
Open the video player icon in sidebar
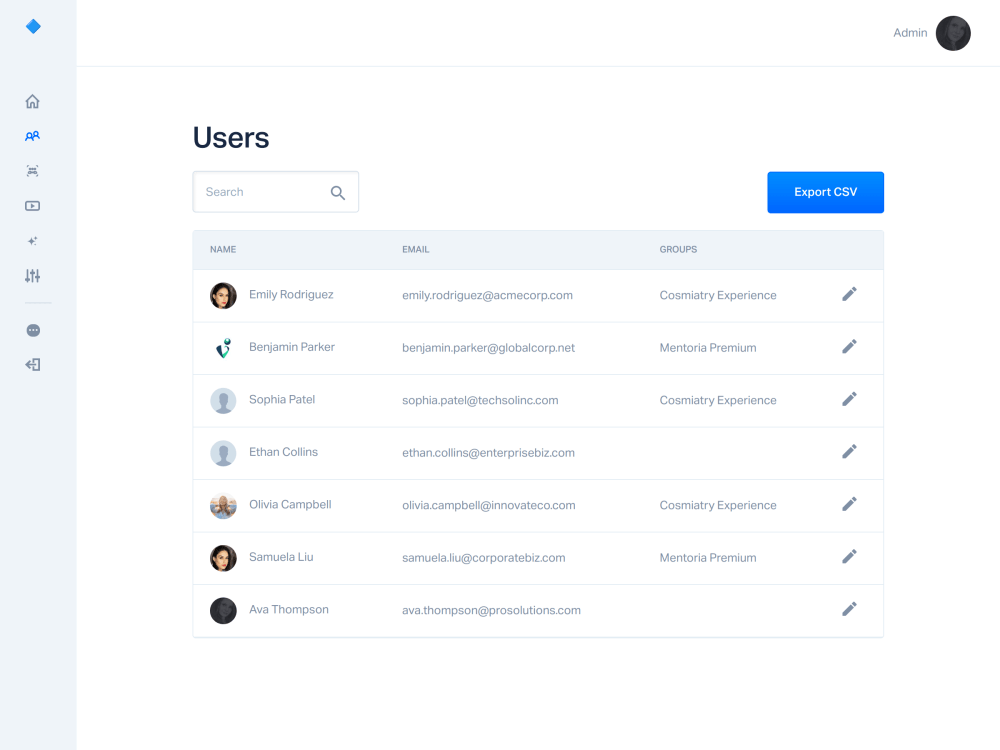pos(33,206)
